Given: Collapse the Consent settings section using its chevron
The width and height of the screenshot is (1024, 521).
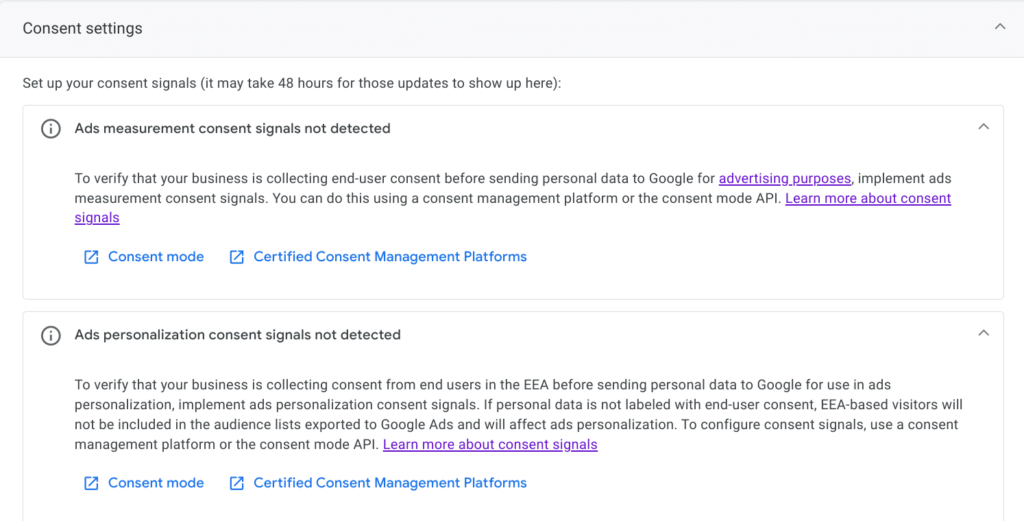Looking at the screenshot, I should pos(999,28).
